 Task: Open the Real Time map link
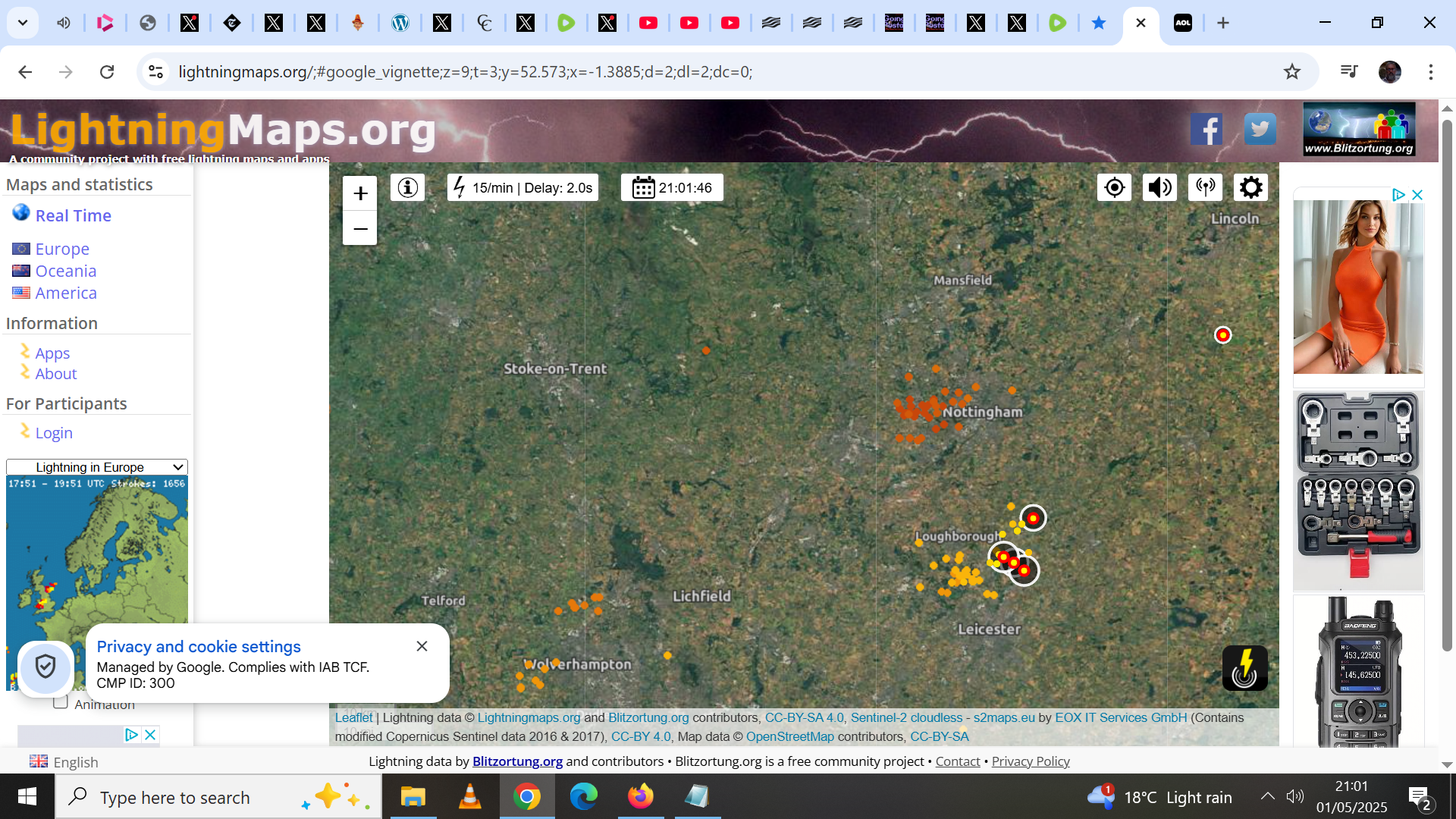73,215
